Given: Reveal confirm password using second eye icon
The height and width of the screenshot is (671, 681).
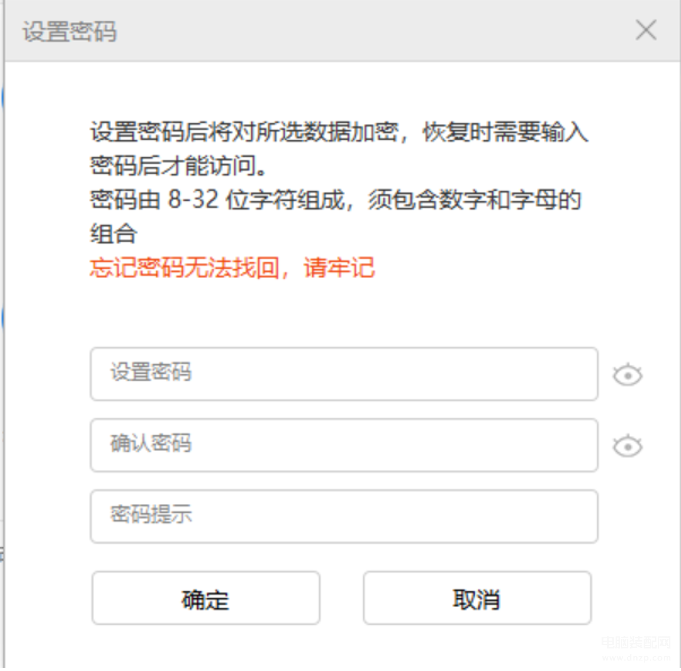Looking at the screenshot, I should pos(628,446).
